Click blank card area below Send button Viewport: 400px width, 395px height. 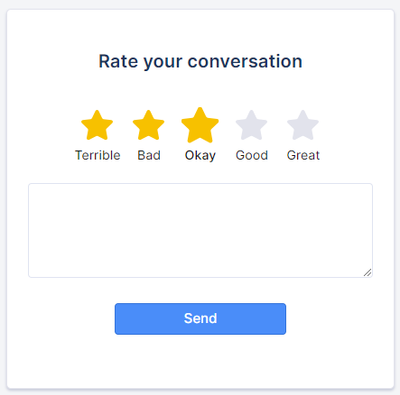200,362
